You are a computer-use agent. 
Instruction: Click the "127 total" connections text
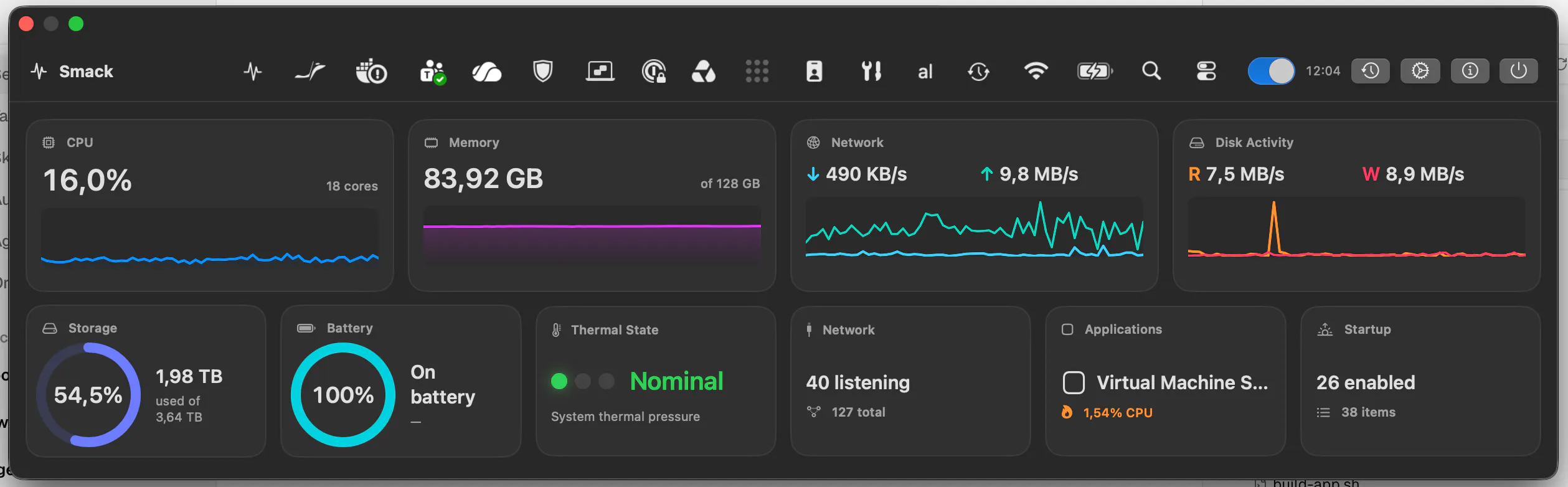(858, 412)
